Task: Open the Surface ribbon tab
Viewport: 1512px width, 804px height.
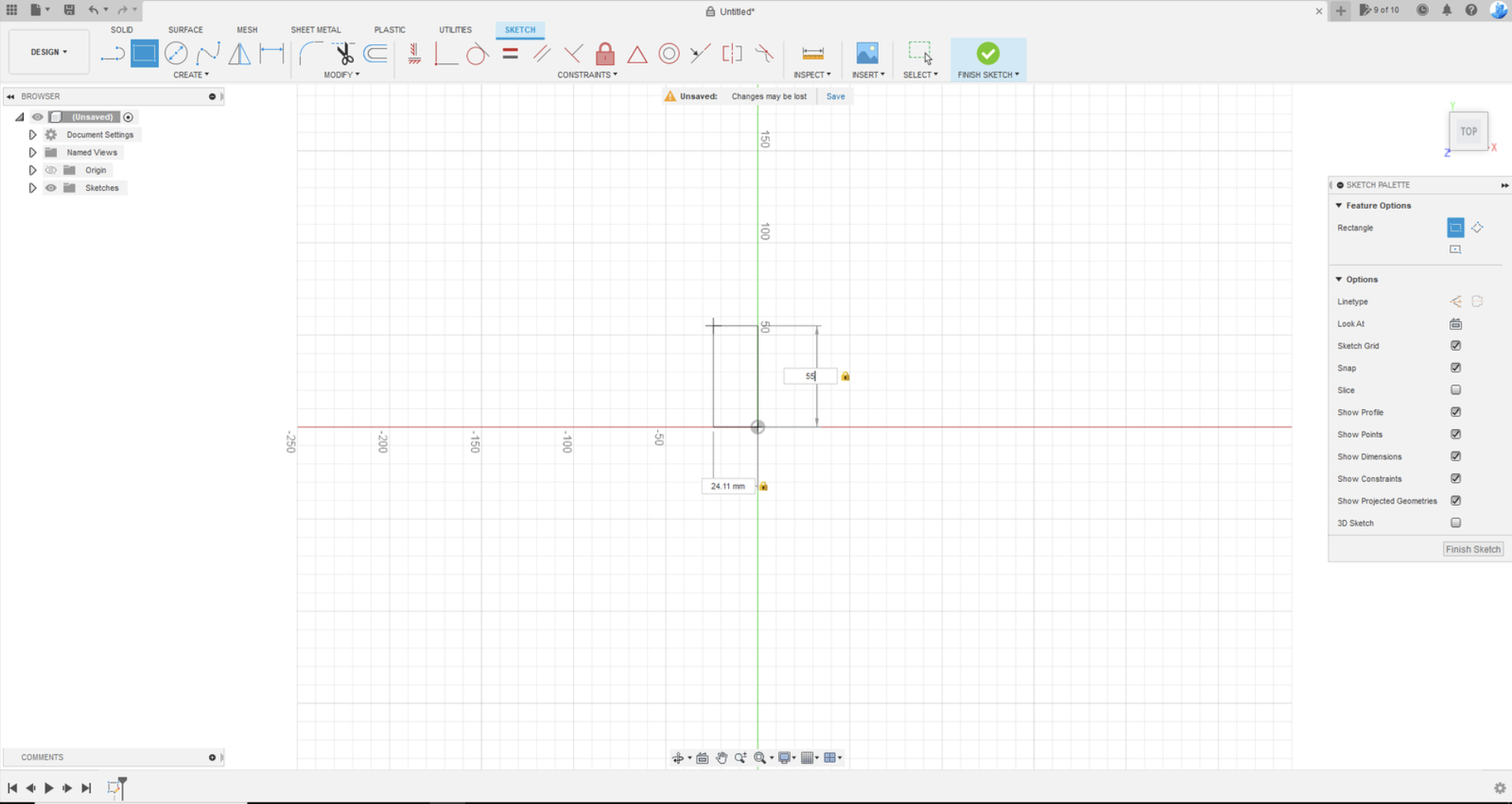Action: click(x=185, y=29)
